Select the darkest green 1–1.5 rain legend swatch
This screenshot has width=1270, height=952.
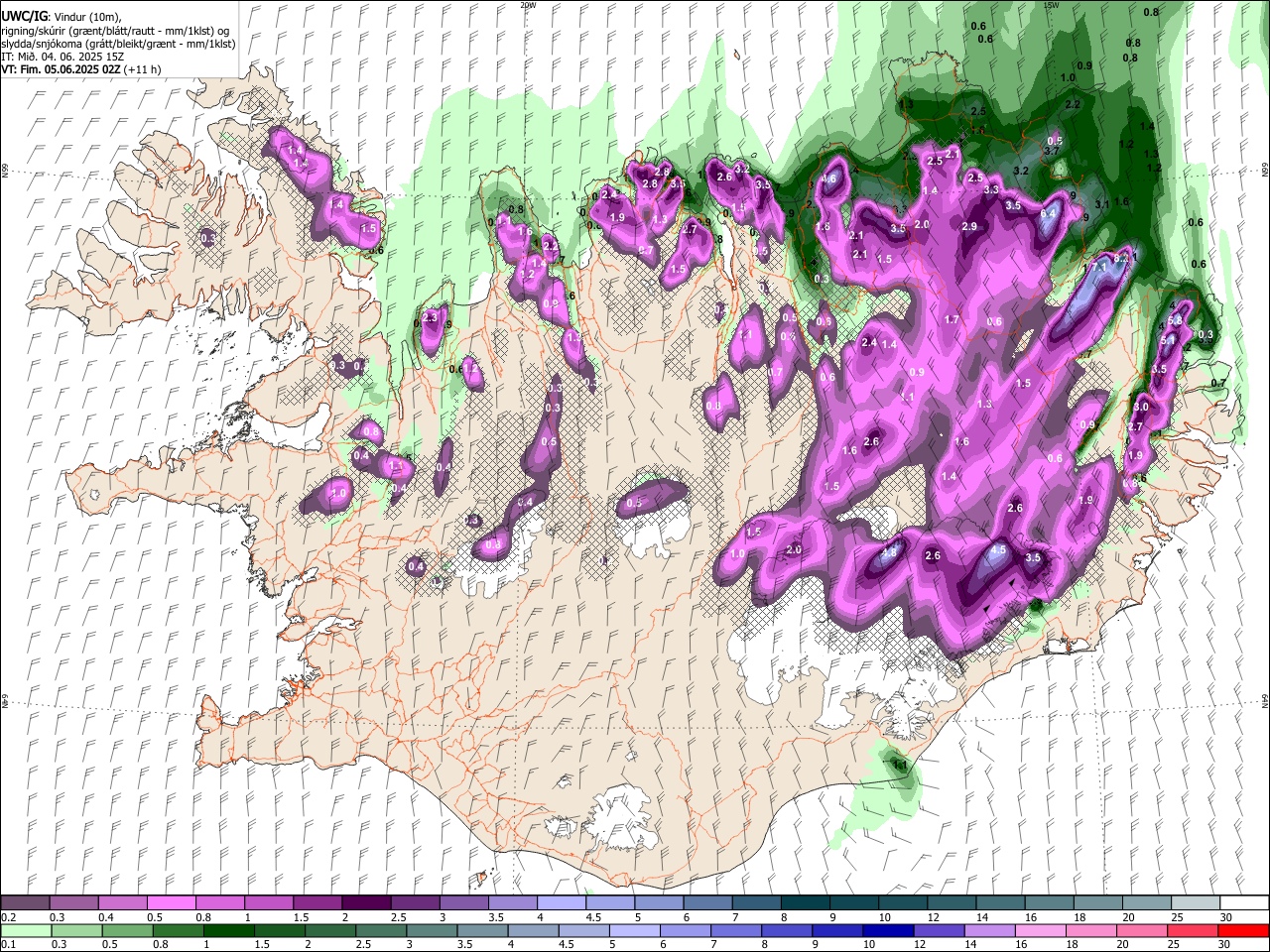[x=229, y=931]
